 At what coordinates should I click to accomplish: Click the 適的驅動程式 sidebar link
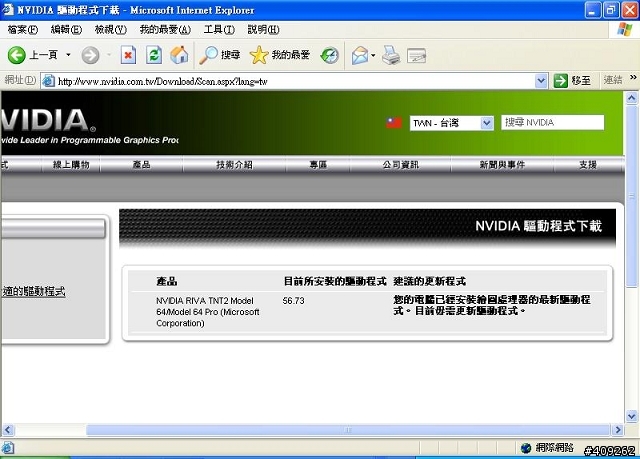[x=33, y=291]
